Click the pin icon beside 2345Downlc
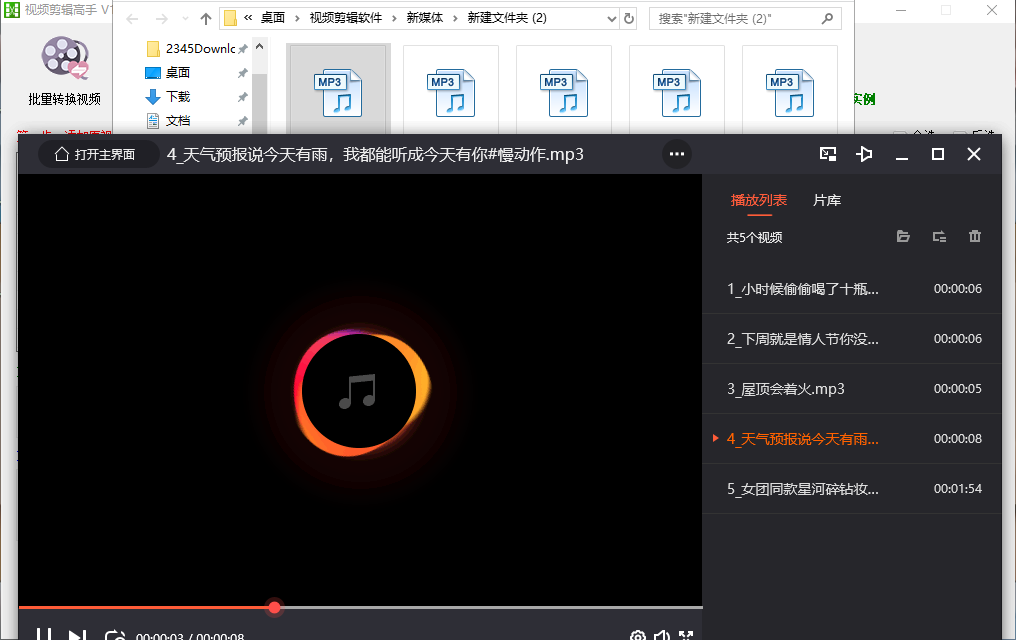The width and height of the screenshot is (1016, 640). (x=242, y=49)
